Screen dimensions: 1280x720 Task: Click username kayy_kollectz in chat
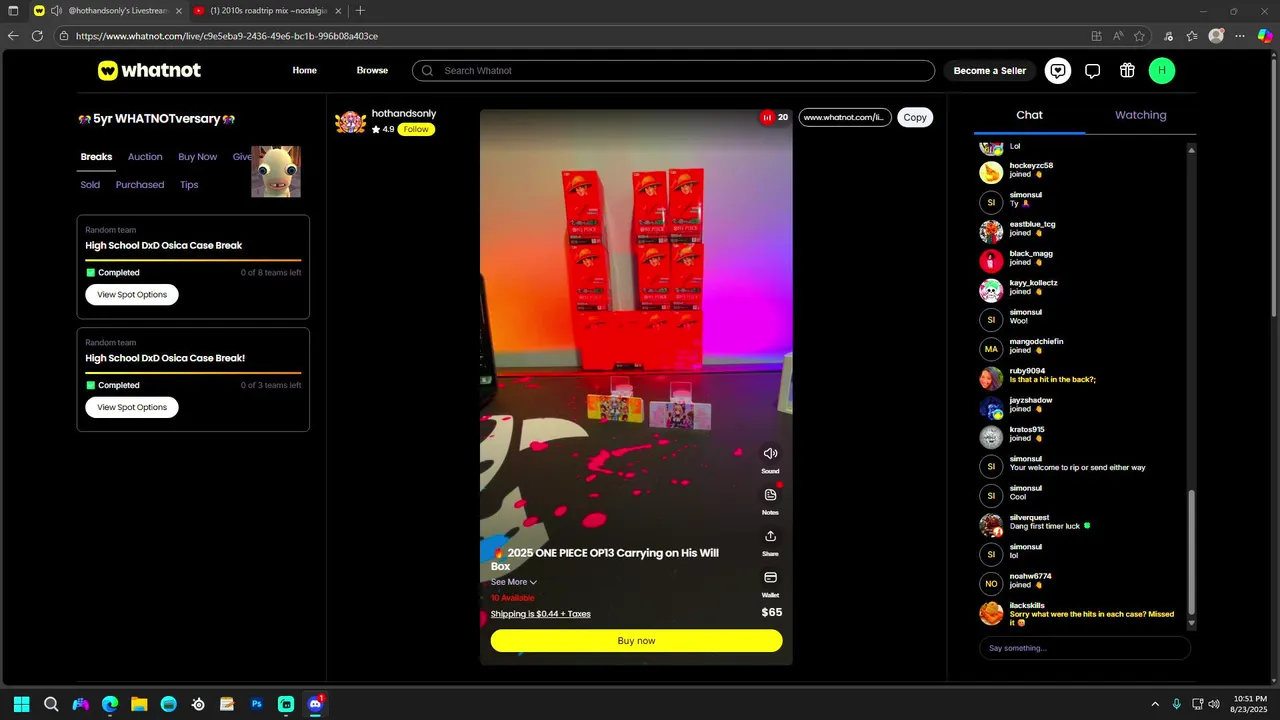click(x=1033, y=283)
